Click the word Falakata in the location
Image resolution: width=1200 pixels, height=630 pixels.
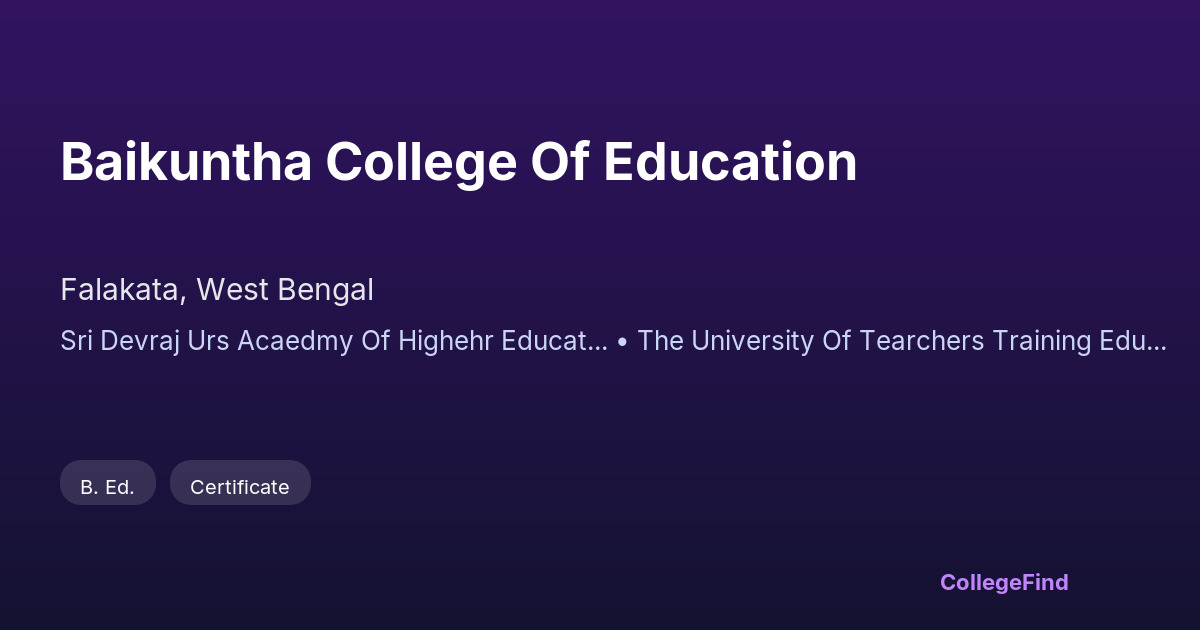(122, 290)
